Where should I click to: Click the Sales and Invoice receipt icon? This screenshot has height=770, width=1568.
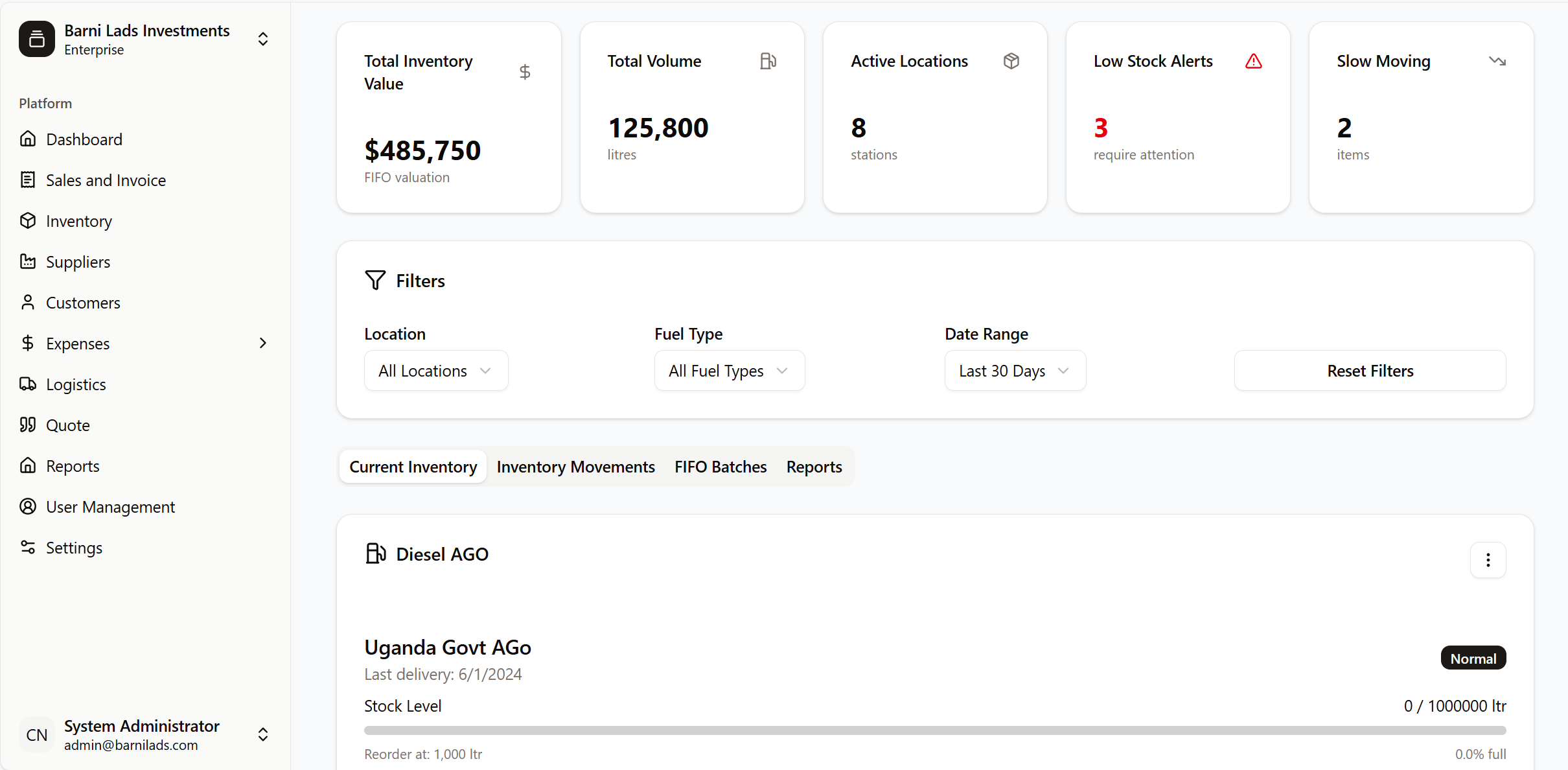point(28,180)
